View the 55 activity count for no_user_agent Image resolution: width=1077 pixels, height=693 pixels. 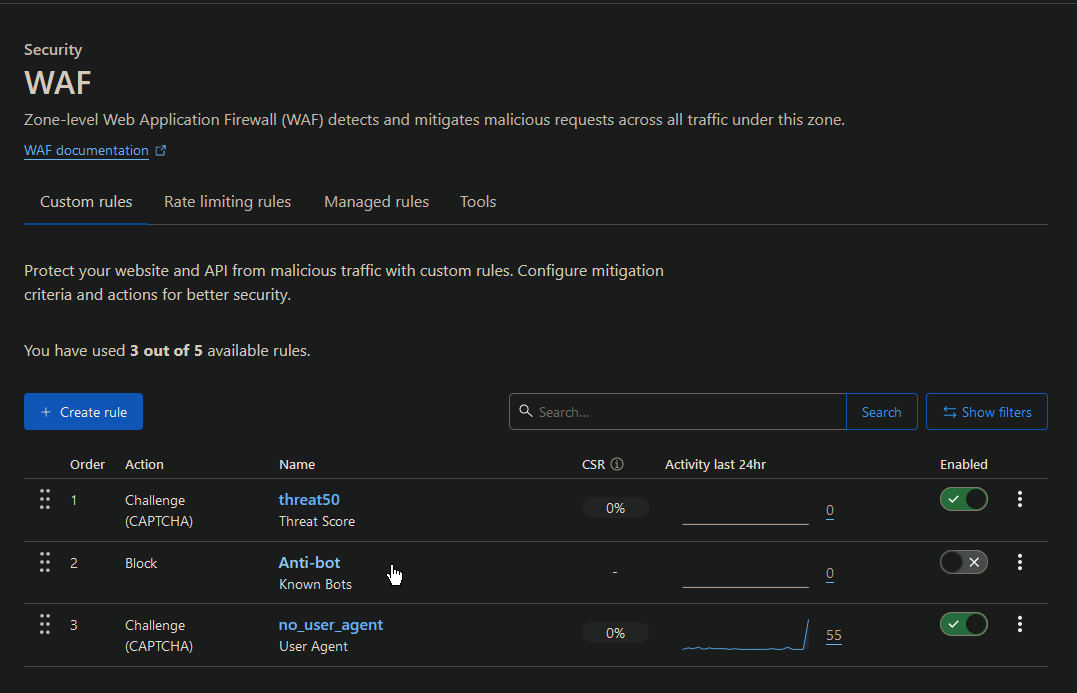[x=833, y=634]
